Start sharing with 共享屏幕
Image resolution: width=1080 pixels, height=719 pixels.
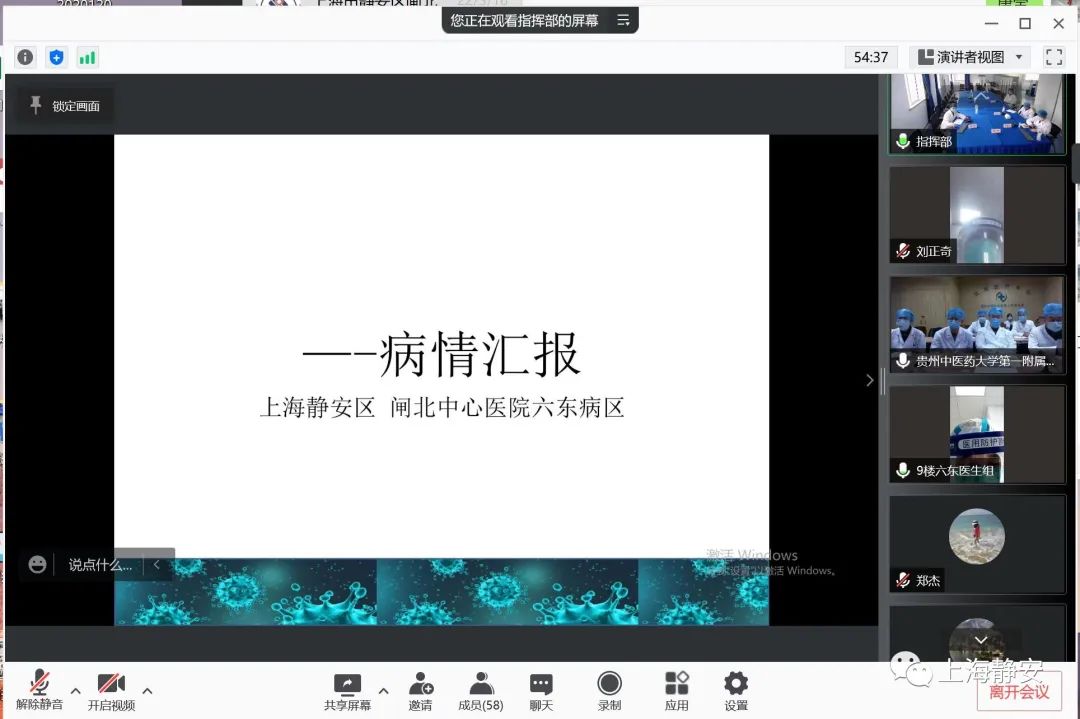(347, 691)
